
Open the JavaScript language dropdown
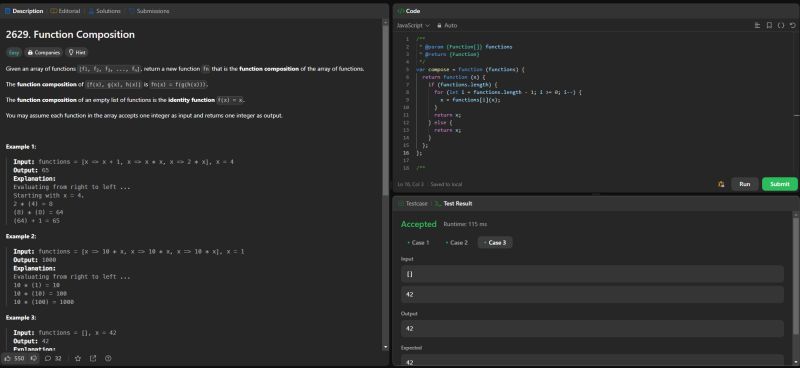coord(413,25)
